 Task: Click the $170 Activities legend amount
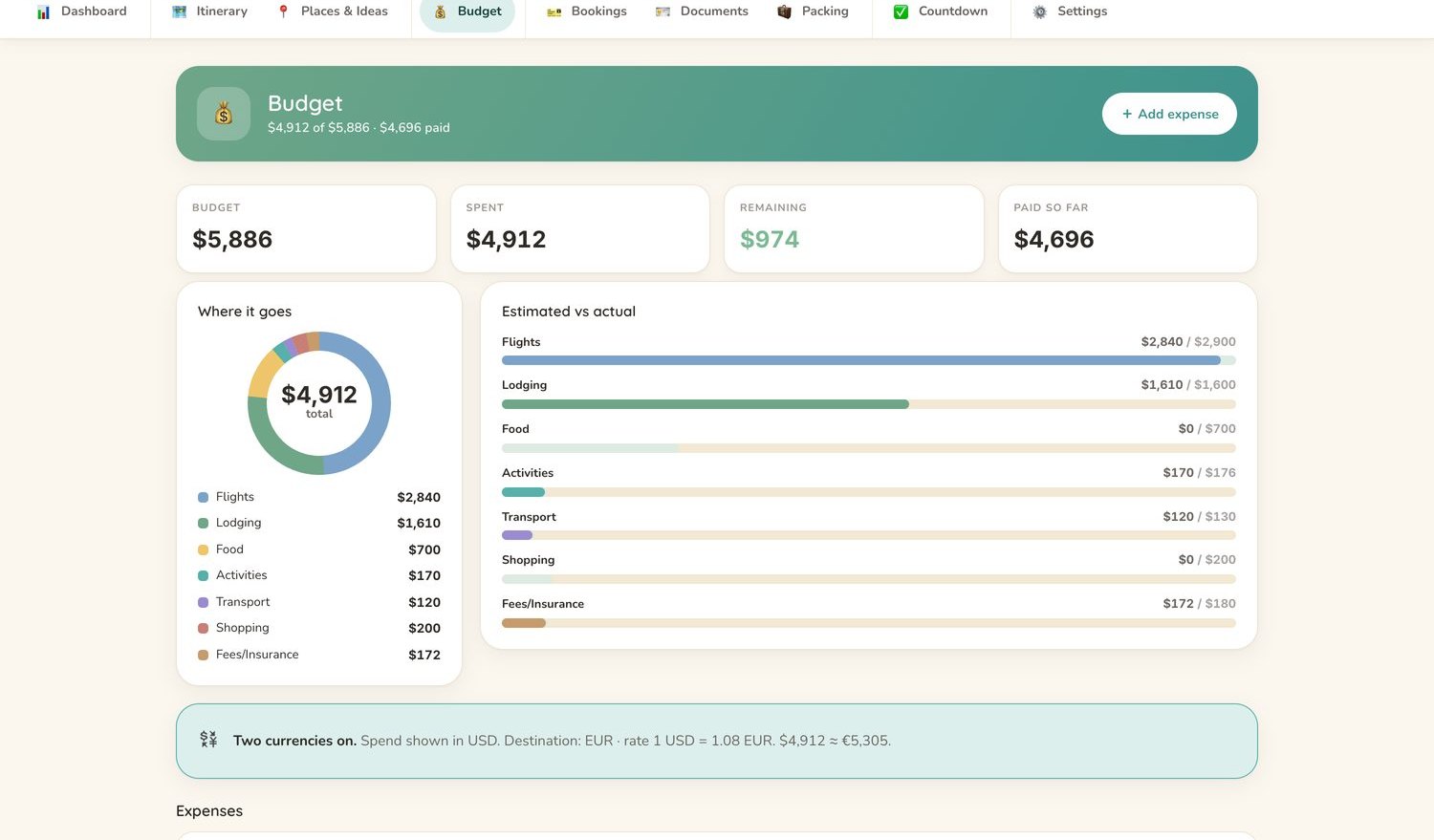coord(424,575)
